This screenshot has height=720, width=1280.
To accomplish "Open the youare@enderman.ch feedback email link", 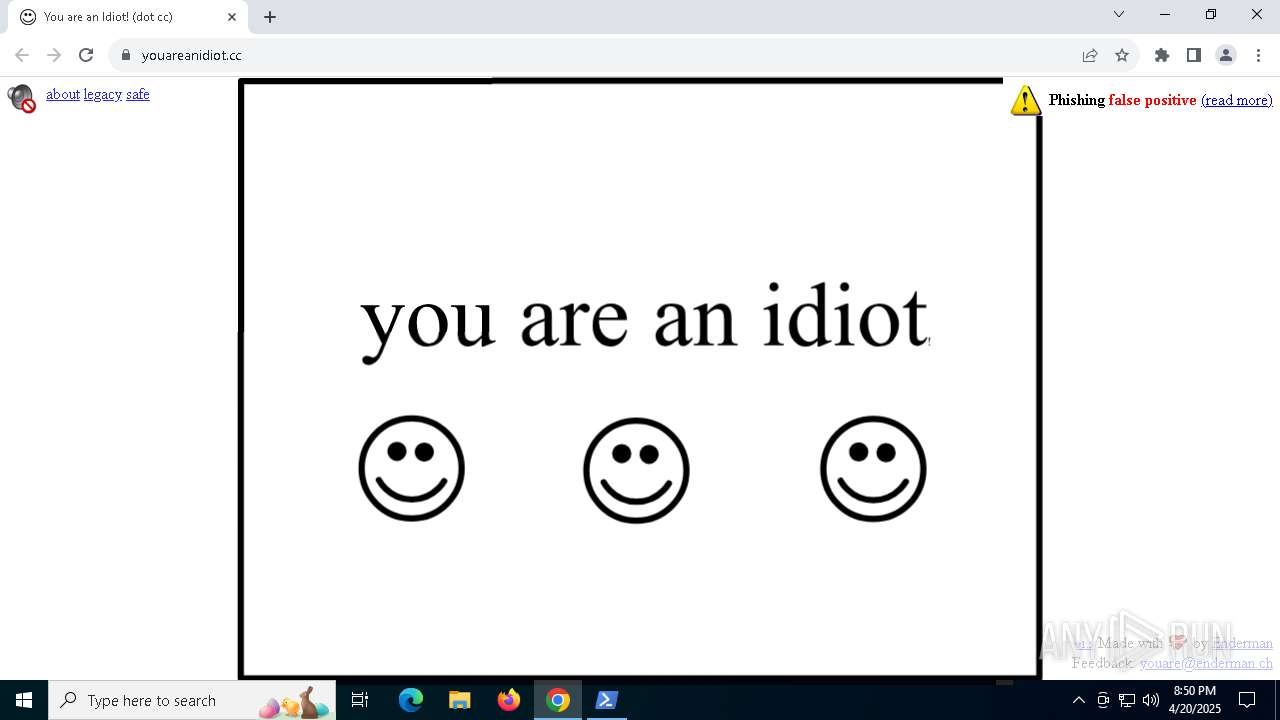I will click(x=1206, y=662).
